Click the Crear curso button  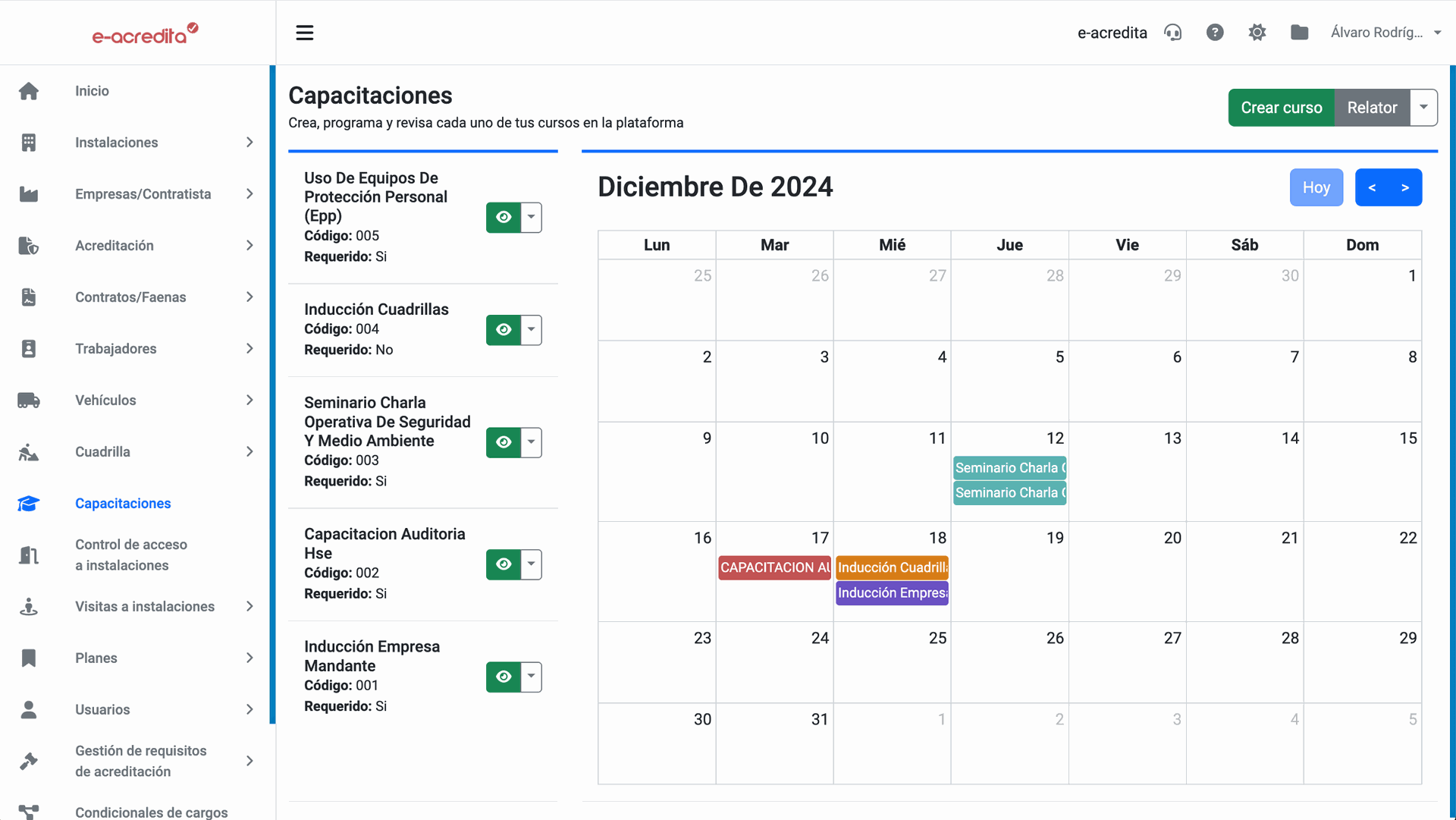click(x=1281, y=108)
